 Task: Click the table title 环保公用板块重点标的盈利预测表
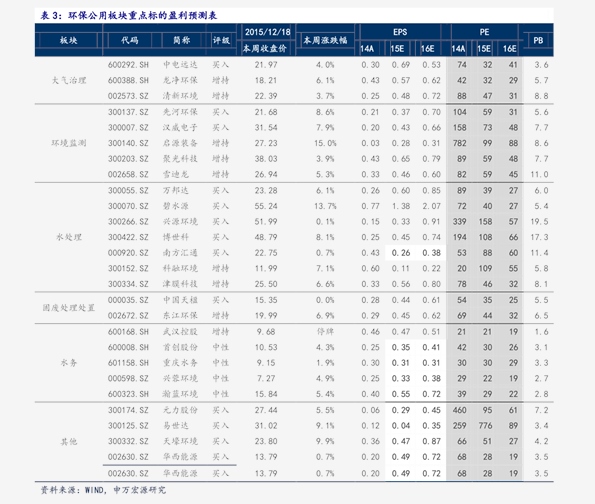[142, 16]
